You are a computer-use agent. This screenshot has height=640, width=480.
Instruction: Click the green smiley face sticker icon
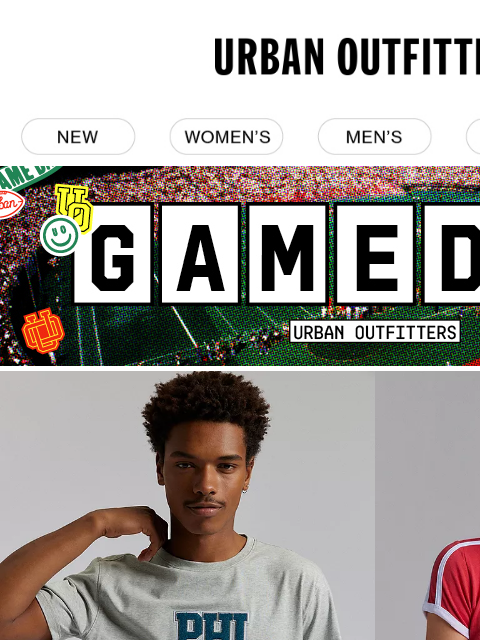coord(60,236)
